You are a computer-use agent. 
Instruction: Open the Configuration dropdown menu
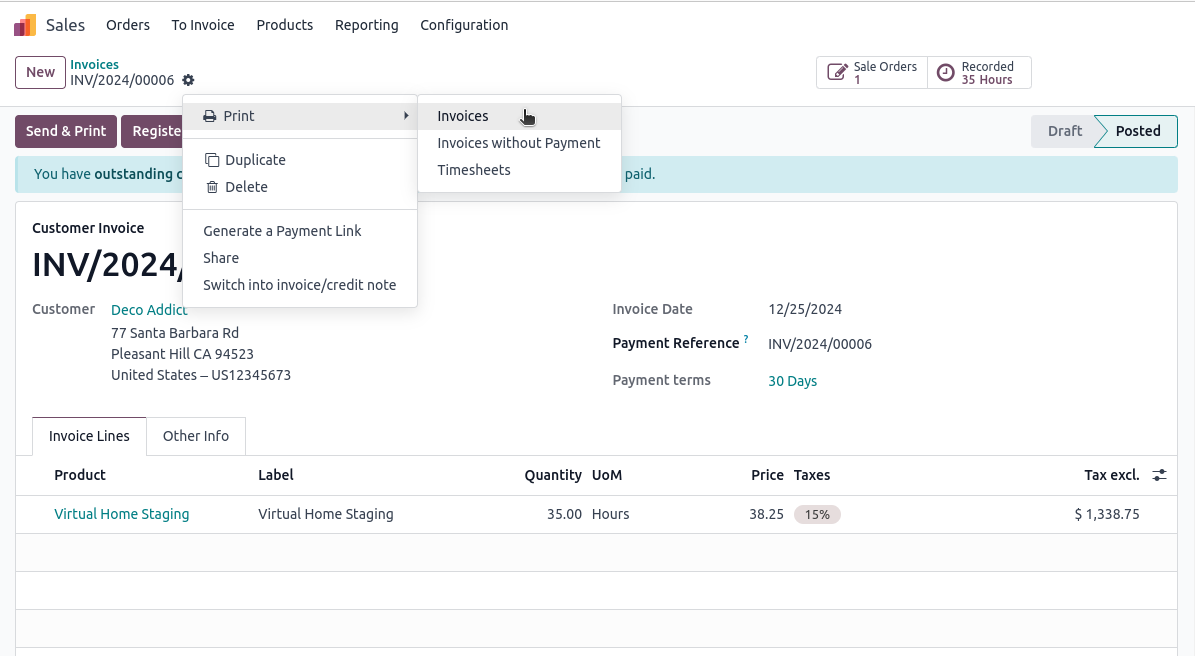pyautogui.click(x=464, y=25)
